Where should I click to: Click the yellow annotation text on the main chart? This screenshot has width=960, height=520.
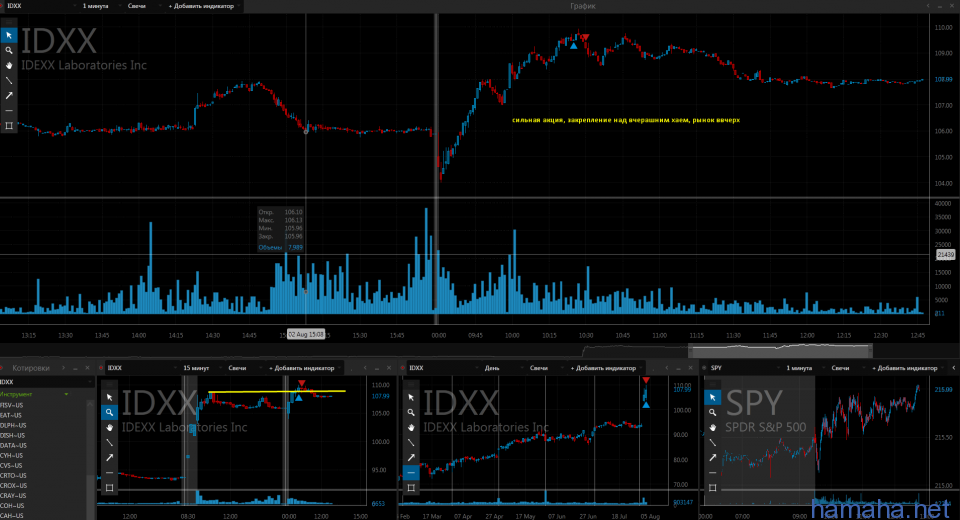626,120
